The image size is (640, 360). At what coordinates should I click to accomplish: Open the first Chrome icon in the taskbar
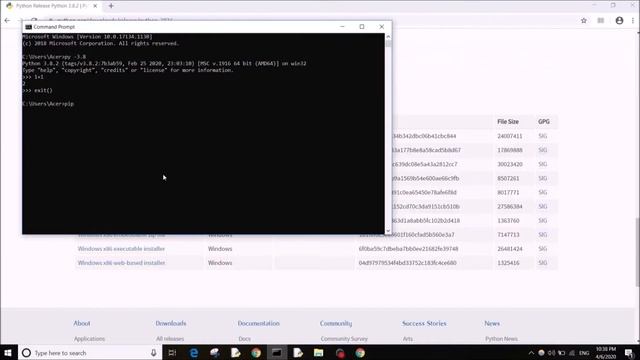pyautogui.click(x=256, y=353)
